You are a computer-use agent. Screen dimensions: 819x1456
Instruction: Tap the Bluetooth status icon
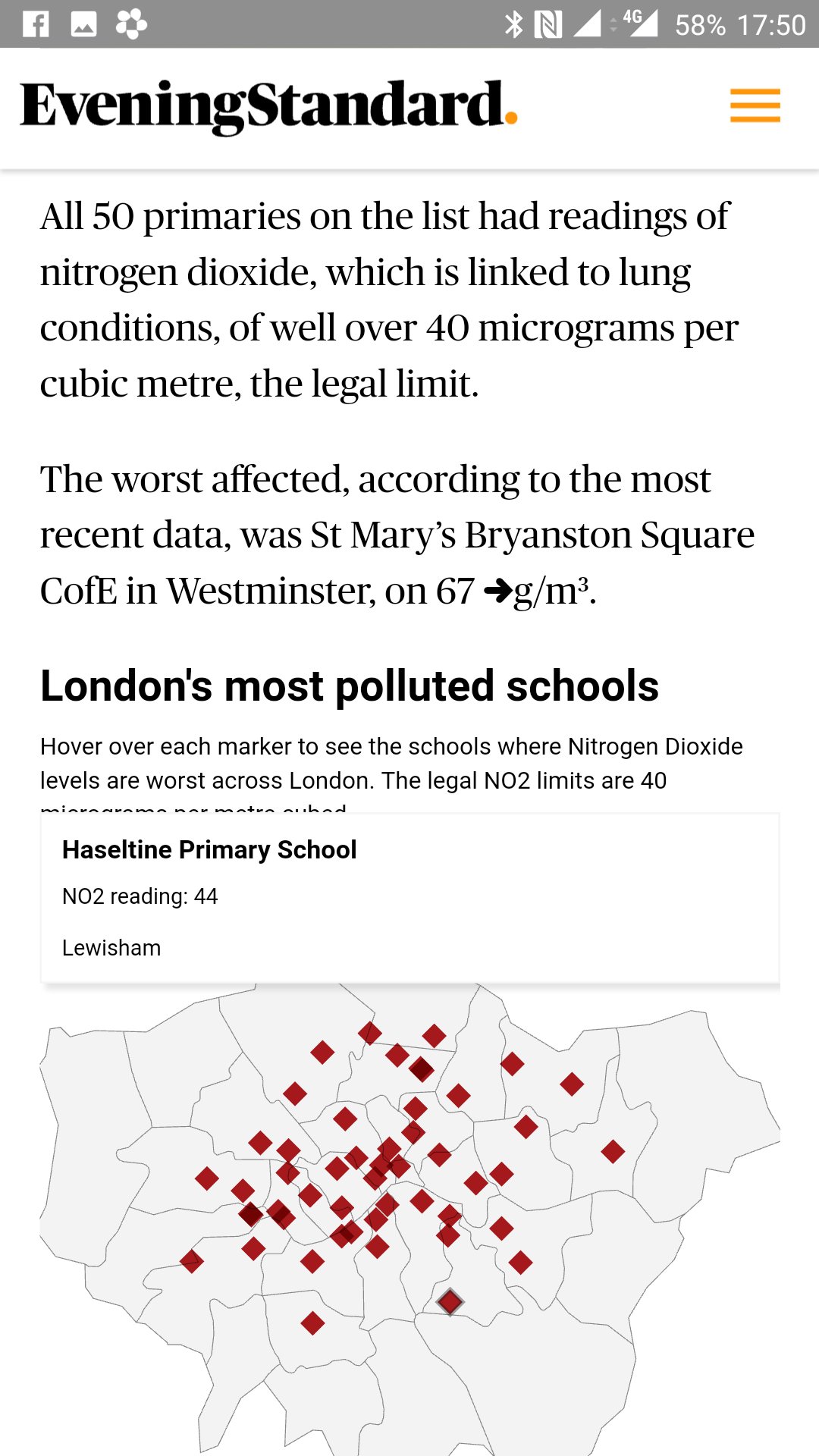[x=513, y=24]
